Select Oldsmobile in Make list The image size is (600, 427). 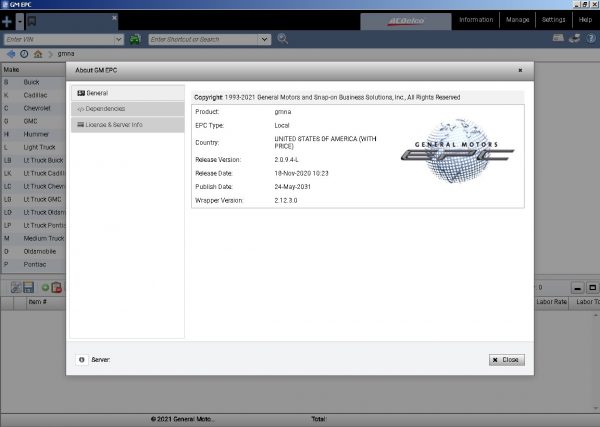(34, 251)
